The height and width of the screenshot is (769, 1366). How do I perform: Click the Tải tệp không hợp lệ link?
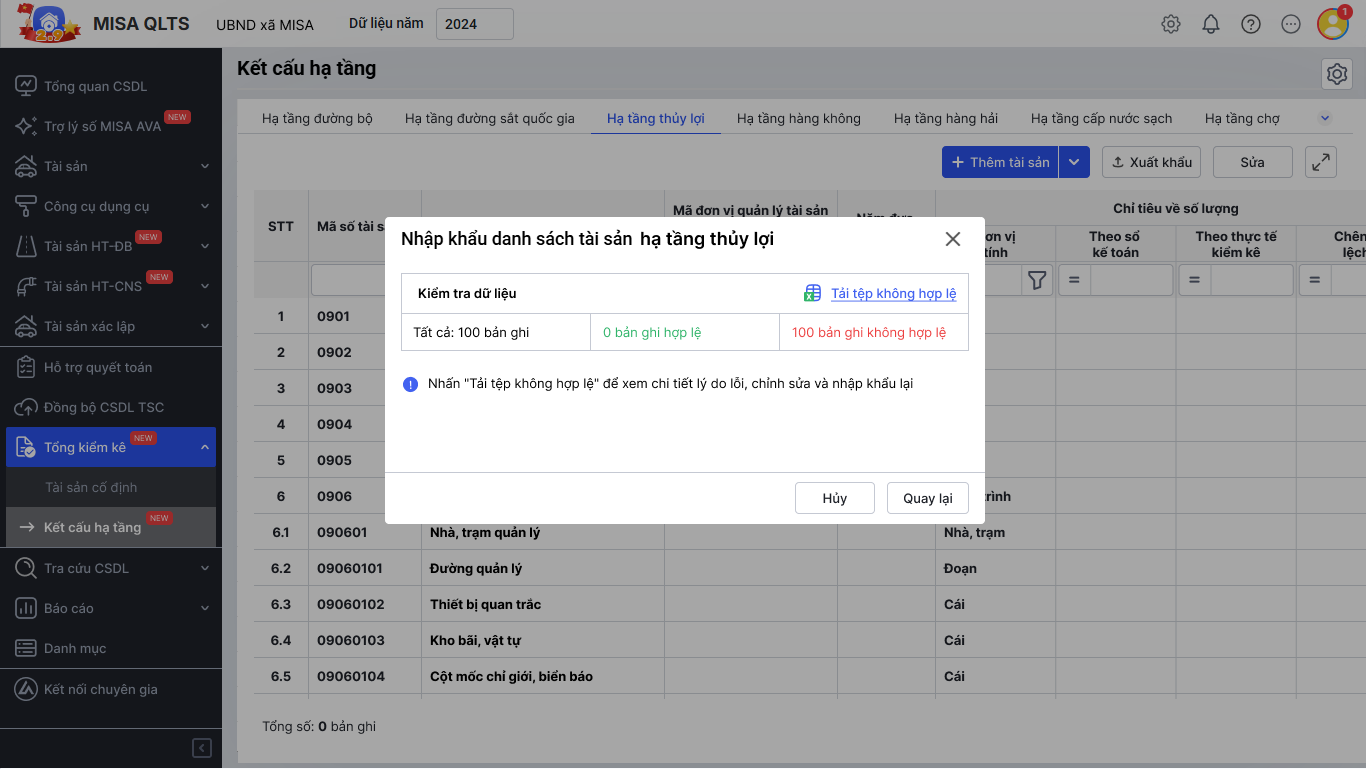coord(893,293)
